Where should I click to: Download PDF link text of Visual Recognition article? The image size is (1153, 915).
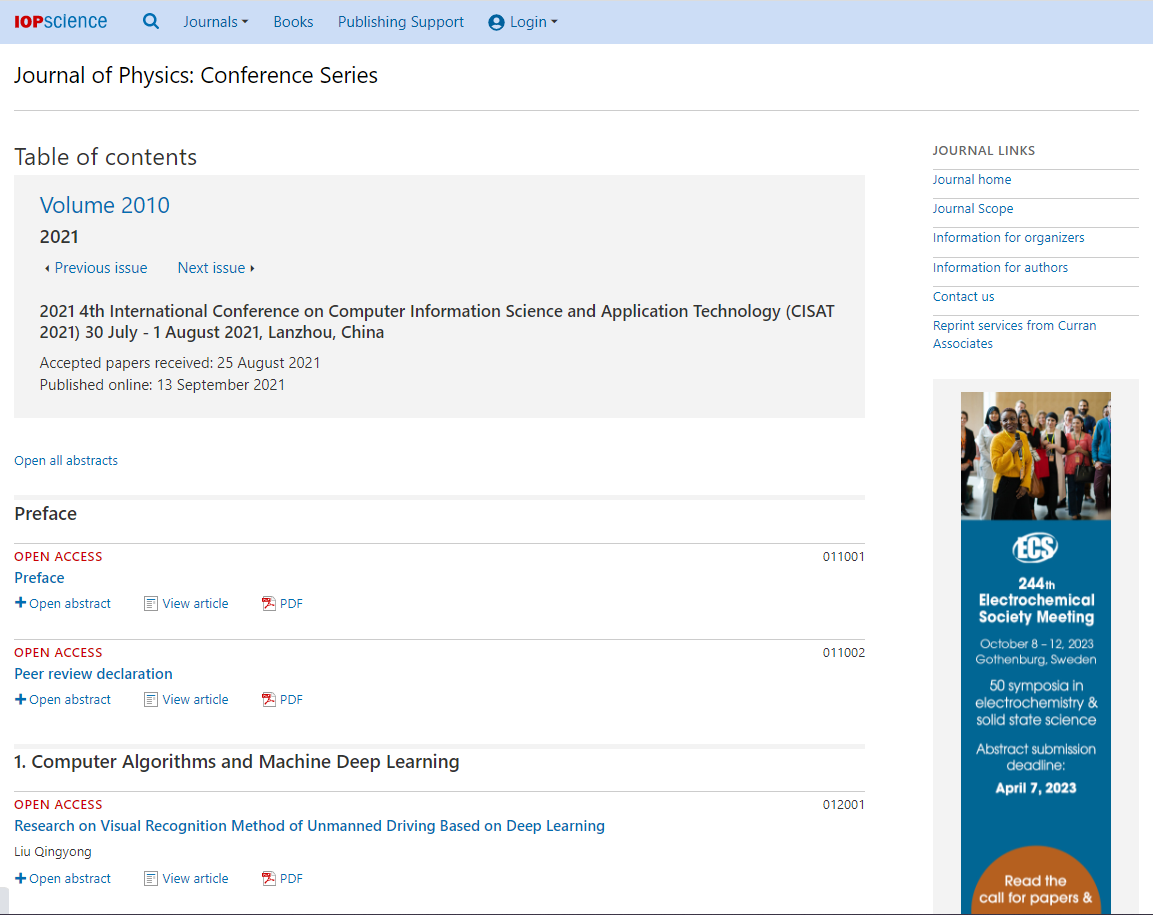(x=291, y=878)
